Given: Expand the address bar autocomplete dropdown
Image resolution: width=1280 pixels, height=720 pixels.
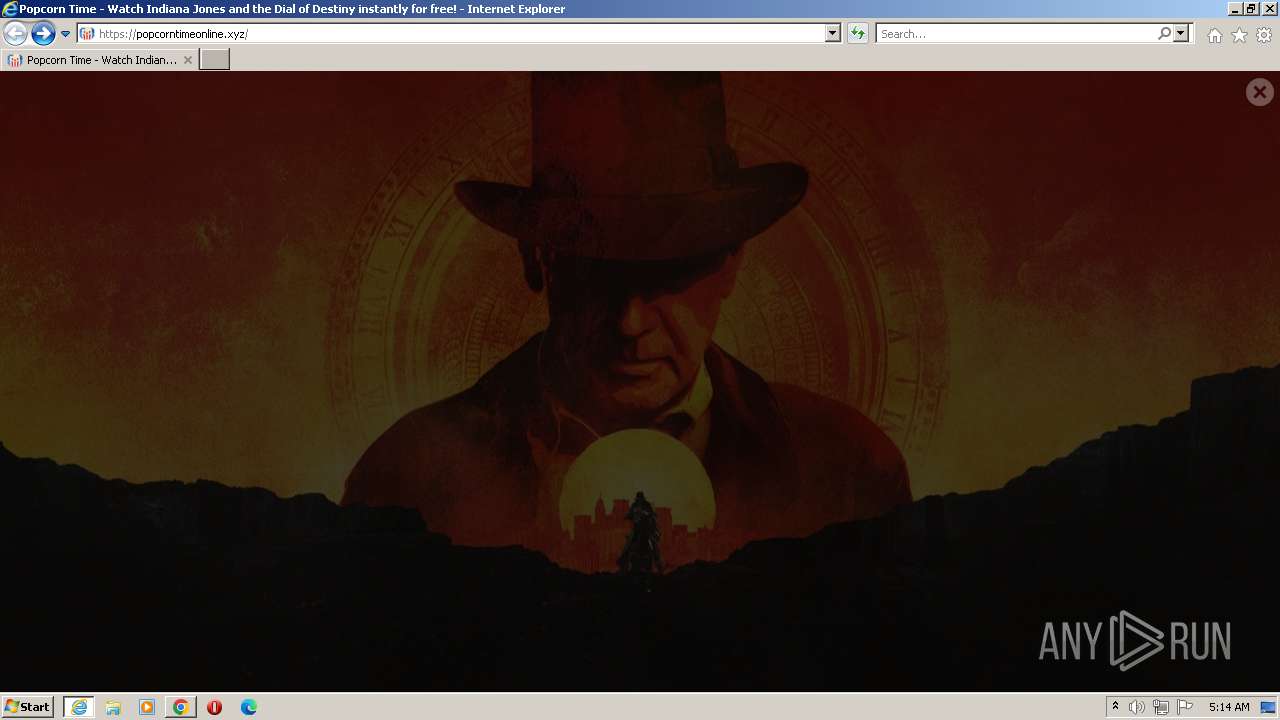Looking at the screenshot, I should tap(833, 33).
